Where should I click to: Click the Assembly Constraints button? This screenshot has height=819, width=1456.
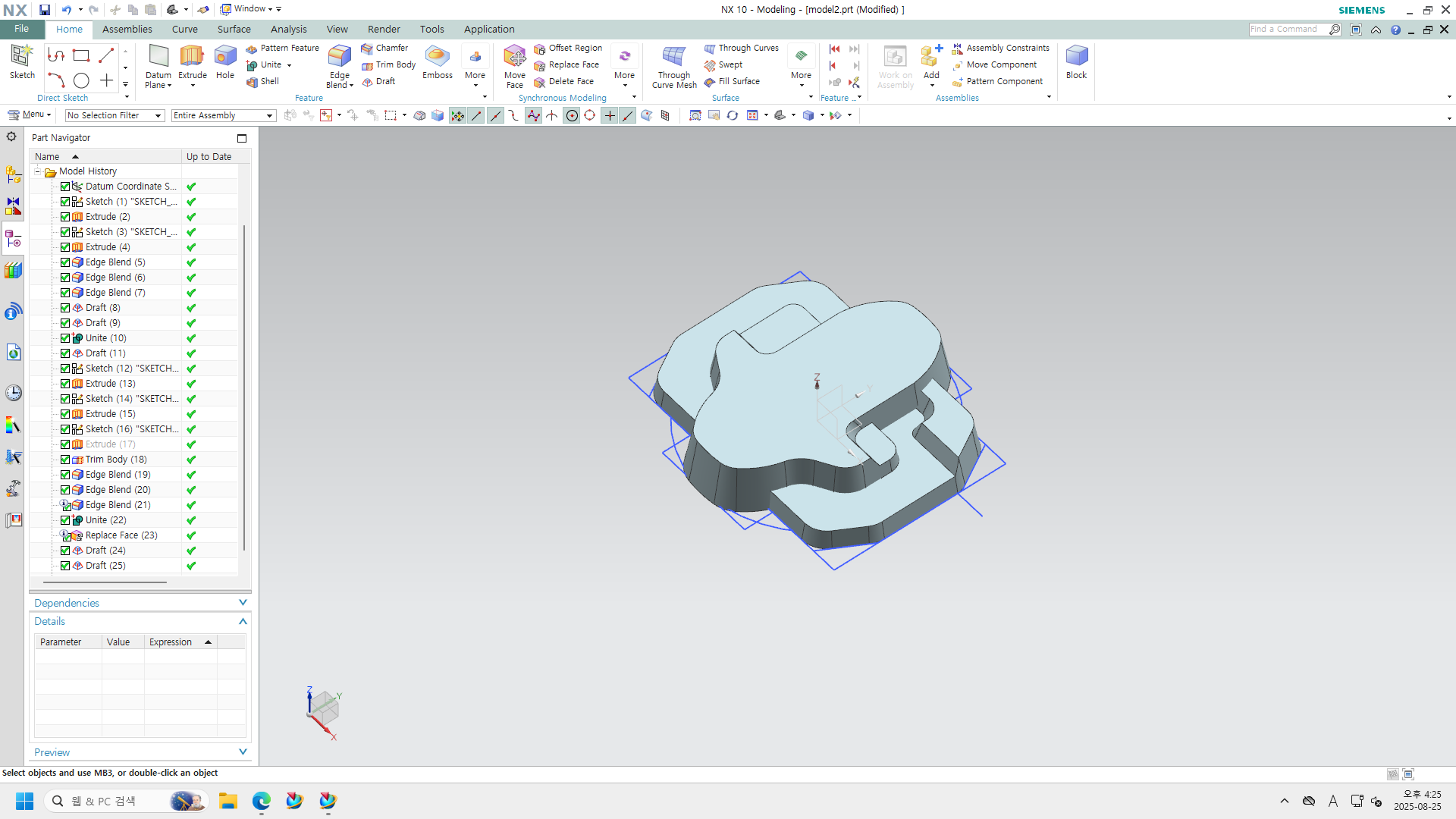coord(1001,48)
